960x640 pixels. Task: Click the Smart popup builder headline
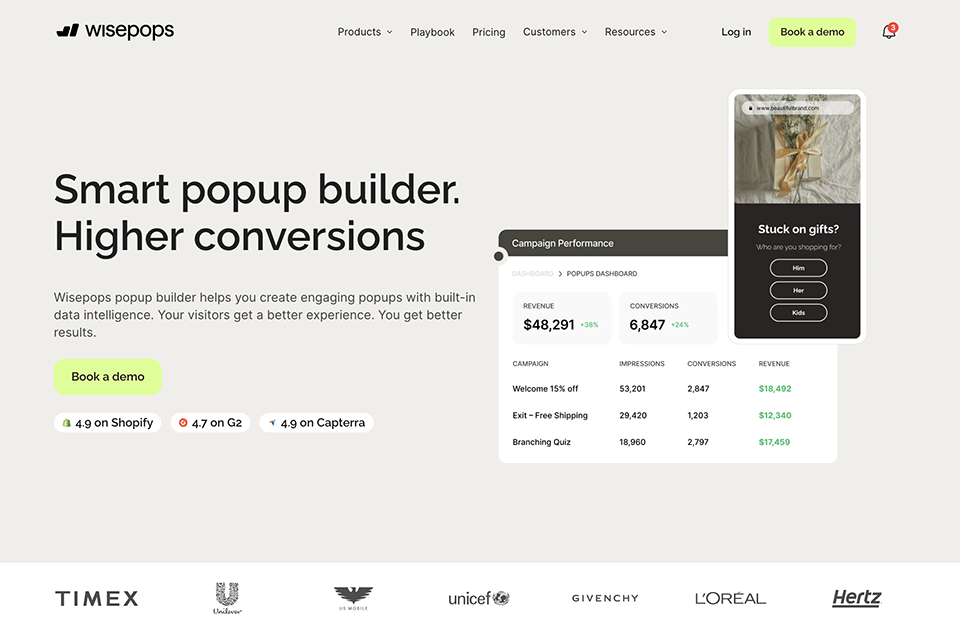[257, 212]
